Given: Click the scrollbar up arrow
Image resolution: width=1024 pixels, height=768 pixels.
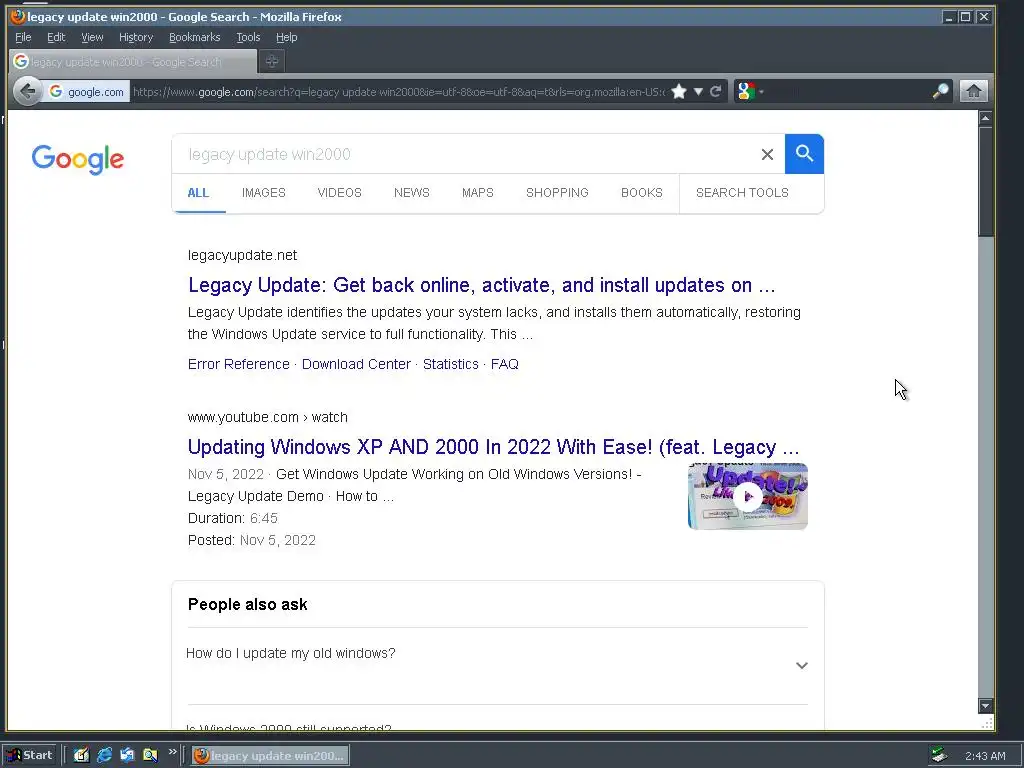Looking at the screenshot, I should click(x=986, y=118).
